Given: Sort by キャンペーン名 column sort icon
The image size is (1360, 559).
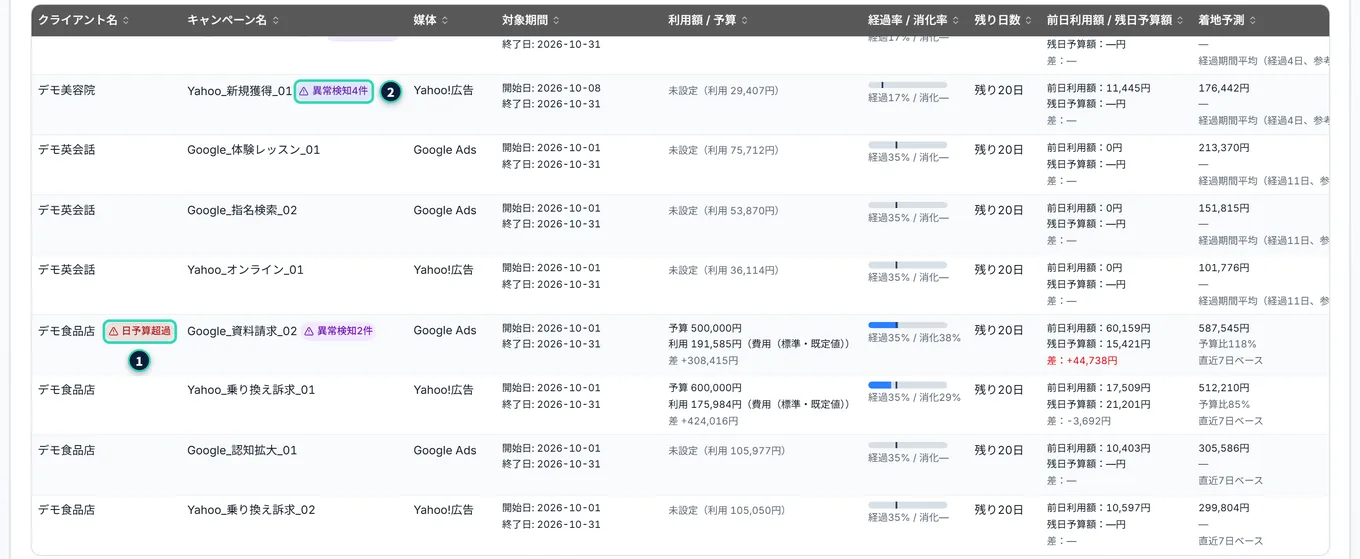Looking at the screenshot, I should tap(276, 20).
